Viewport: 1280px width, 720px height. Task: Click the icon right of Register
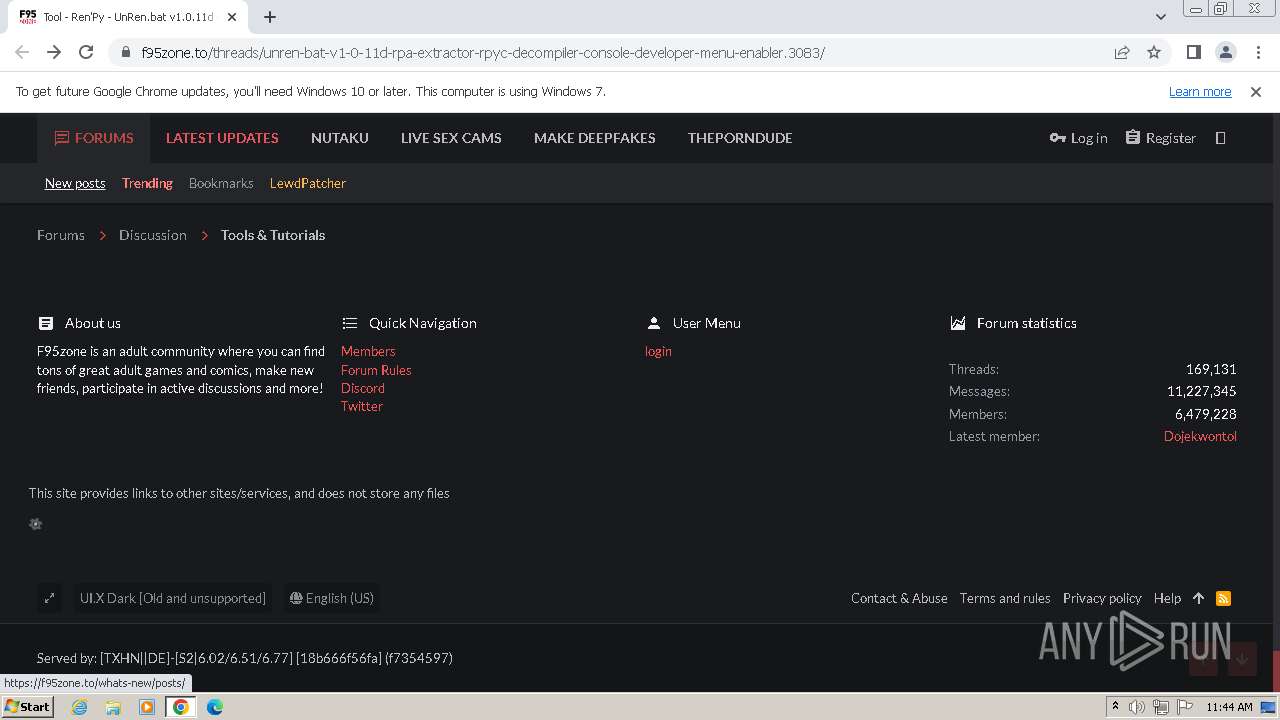coord(1220,138)
